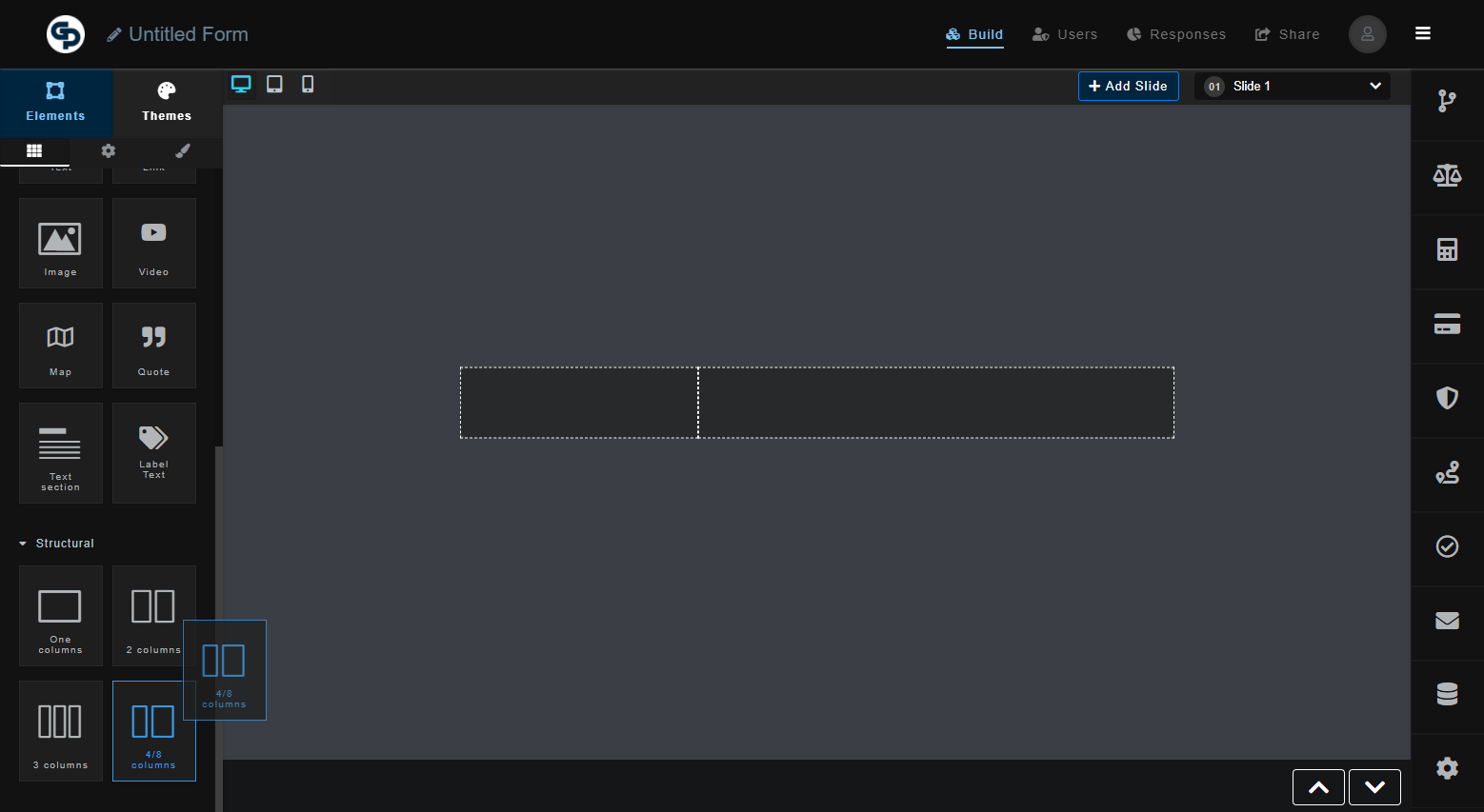Image resolution: width=1484 pixels, height=812 pixels.
Task: Select the gear settings sub-tab
Action: tap(109, 150)
